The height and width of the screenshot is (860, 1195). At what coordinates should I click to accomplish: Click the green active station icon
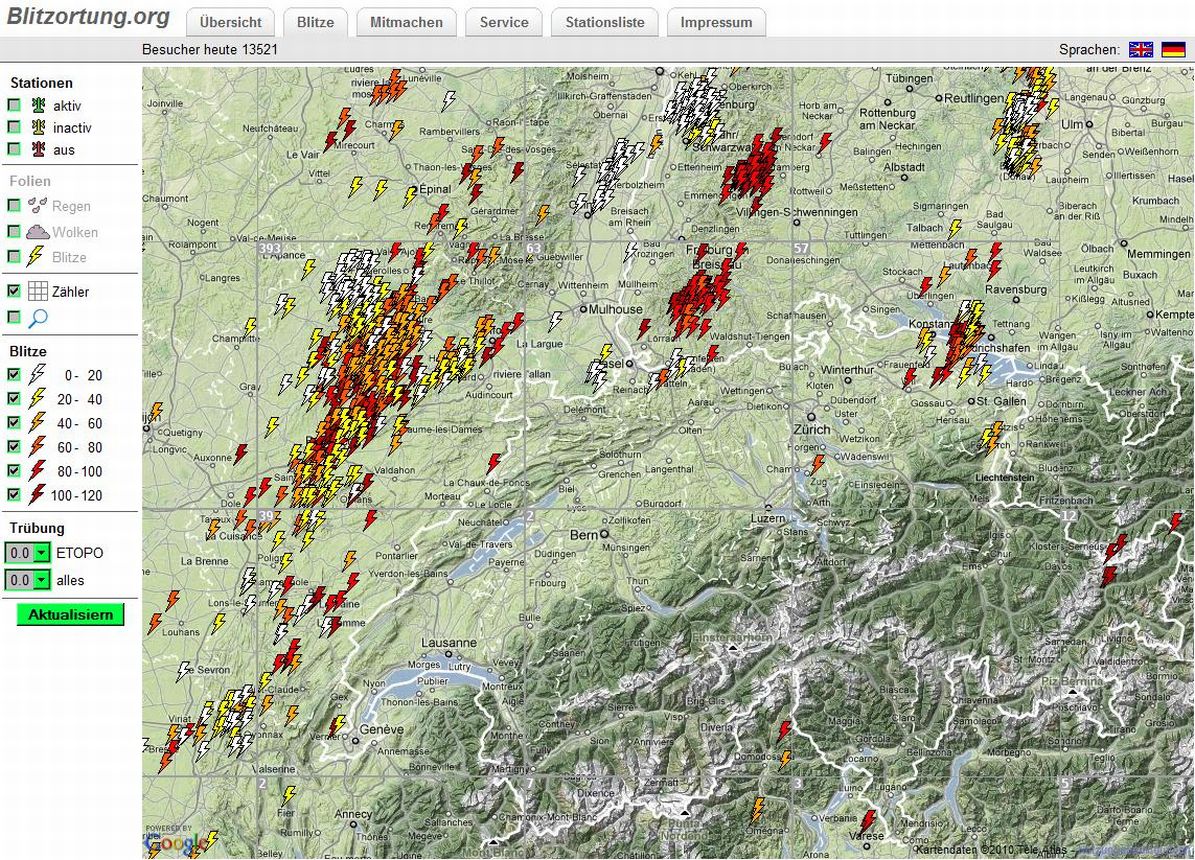pos(38,105)
